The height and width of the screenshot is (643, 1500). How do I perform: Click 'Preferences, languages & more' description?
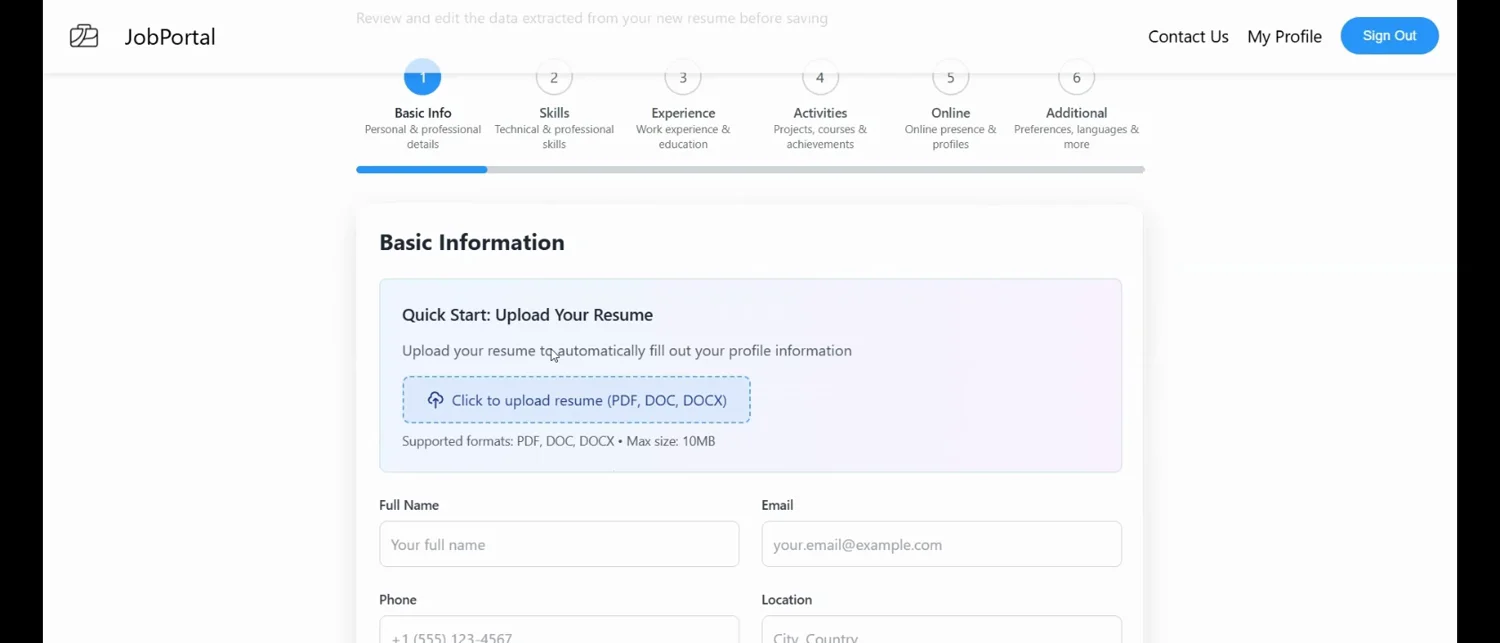(x=1076, y=137)
